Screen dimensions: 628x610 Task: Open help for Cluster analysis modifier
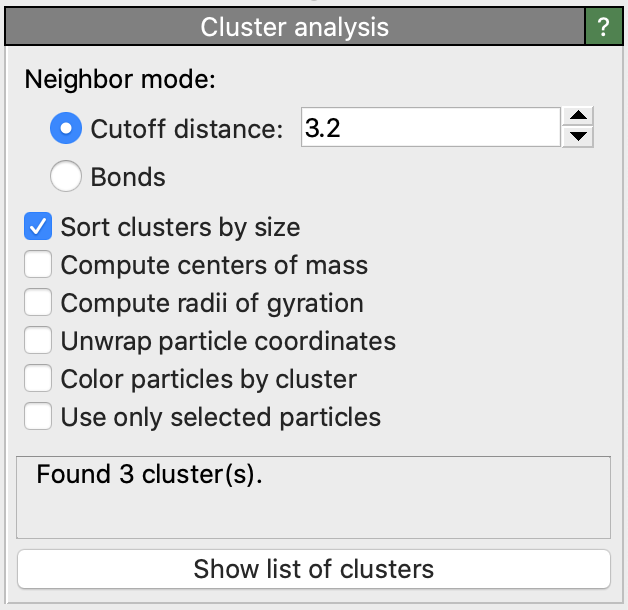tap(603, 27)
